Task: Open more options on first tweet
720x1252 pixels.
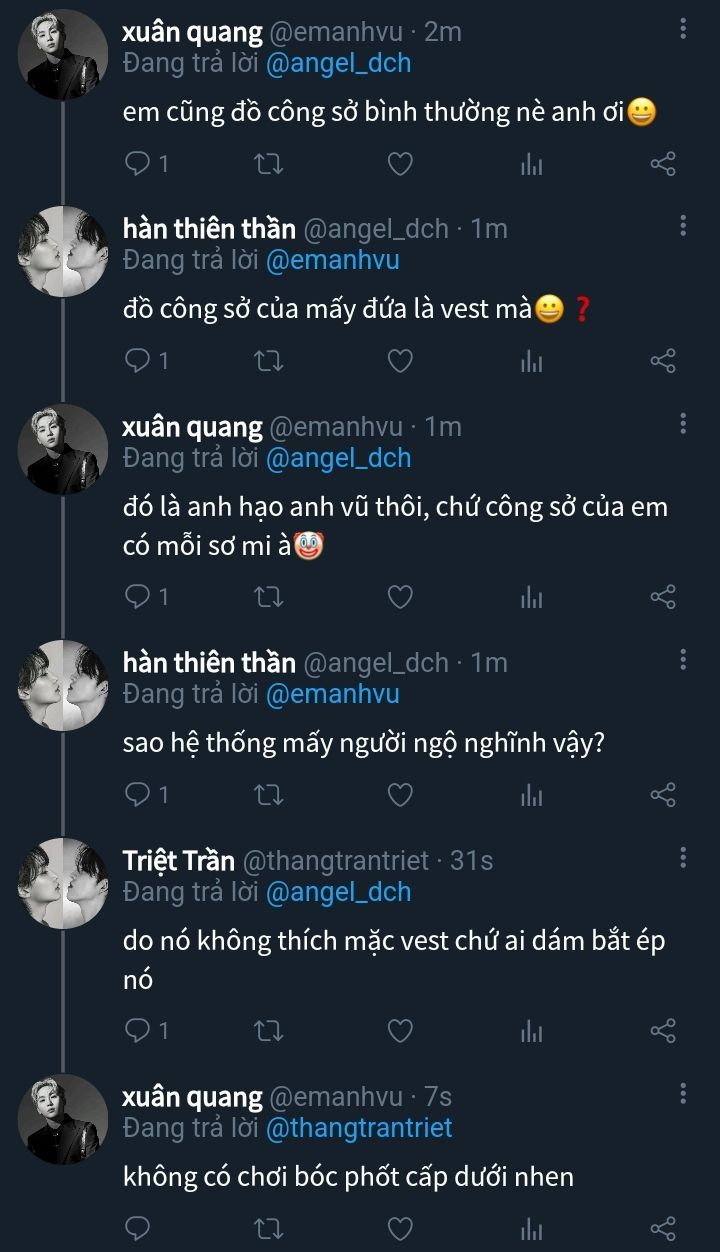Action: (683, 29)
